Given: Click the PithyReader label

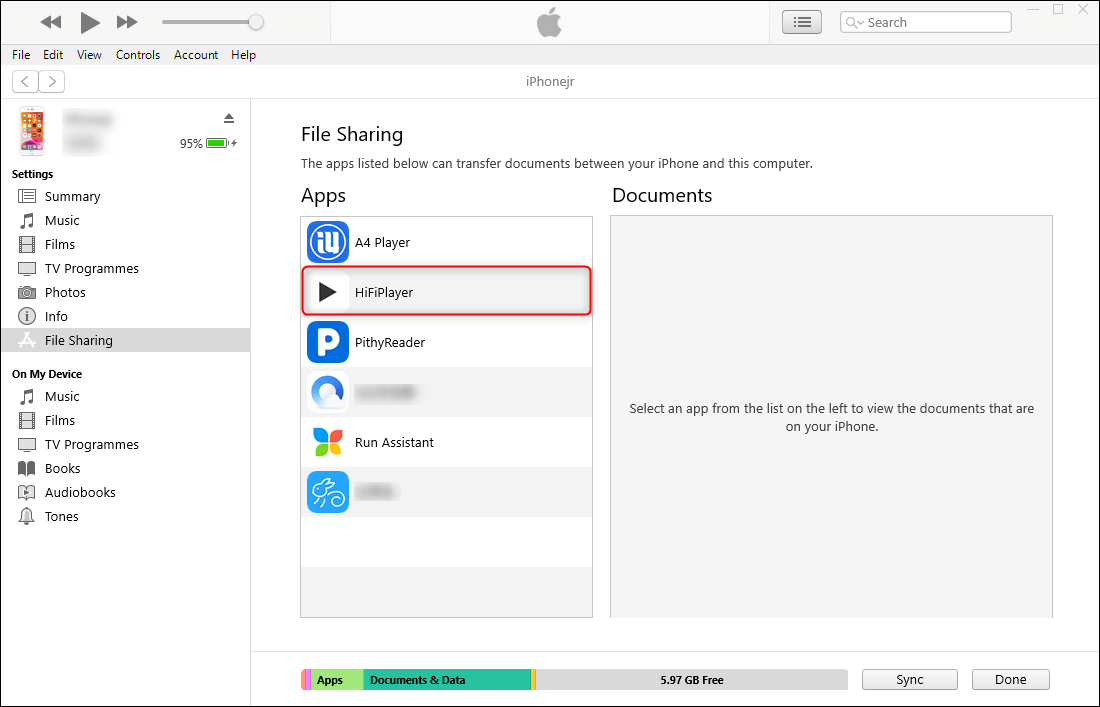Looking at the screenshot, I should pos(389,342).
